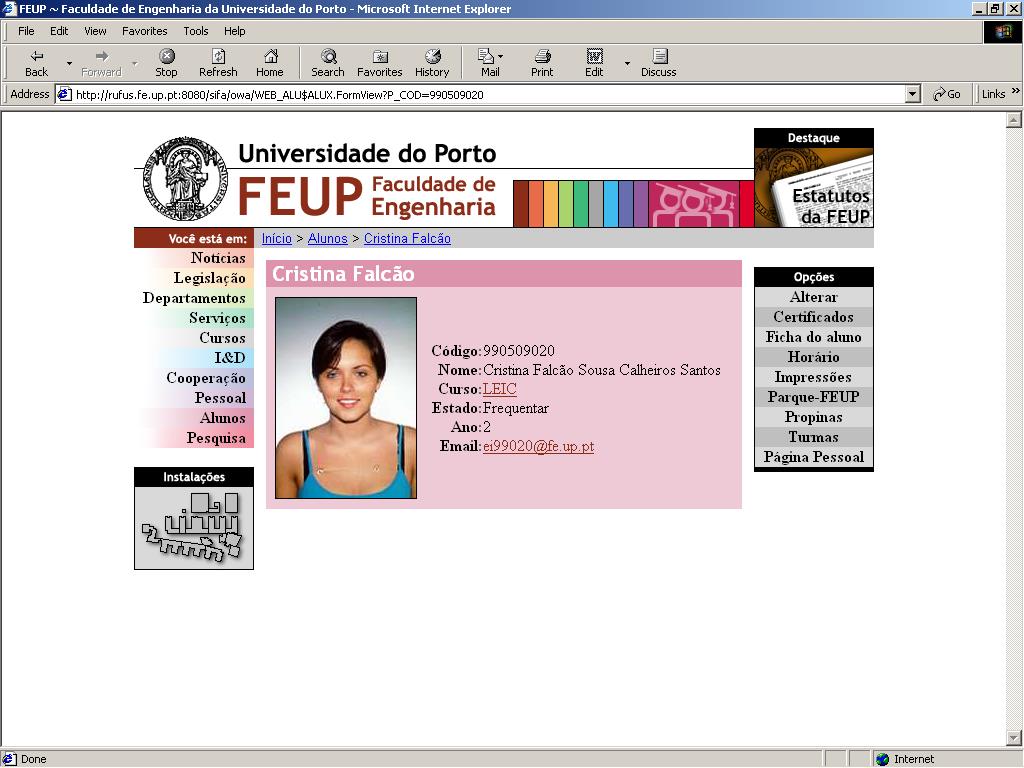1024x768 pixels.
Task: Click the Cristina Falcão breadcrumb link
Action: coord(407,238)
